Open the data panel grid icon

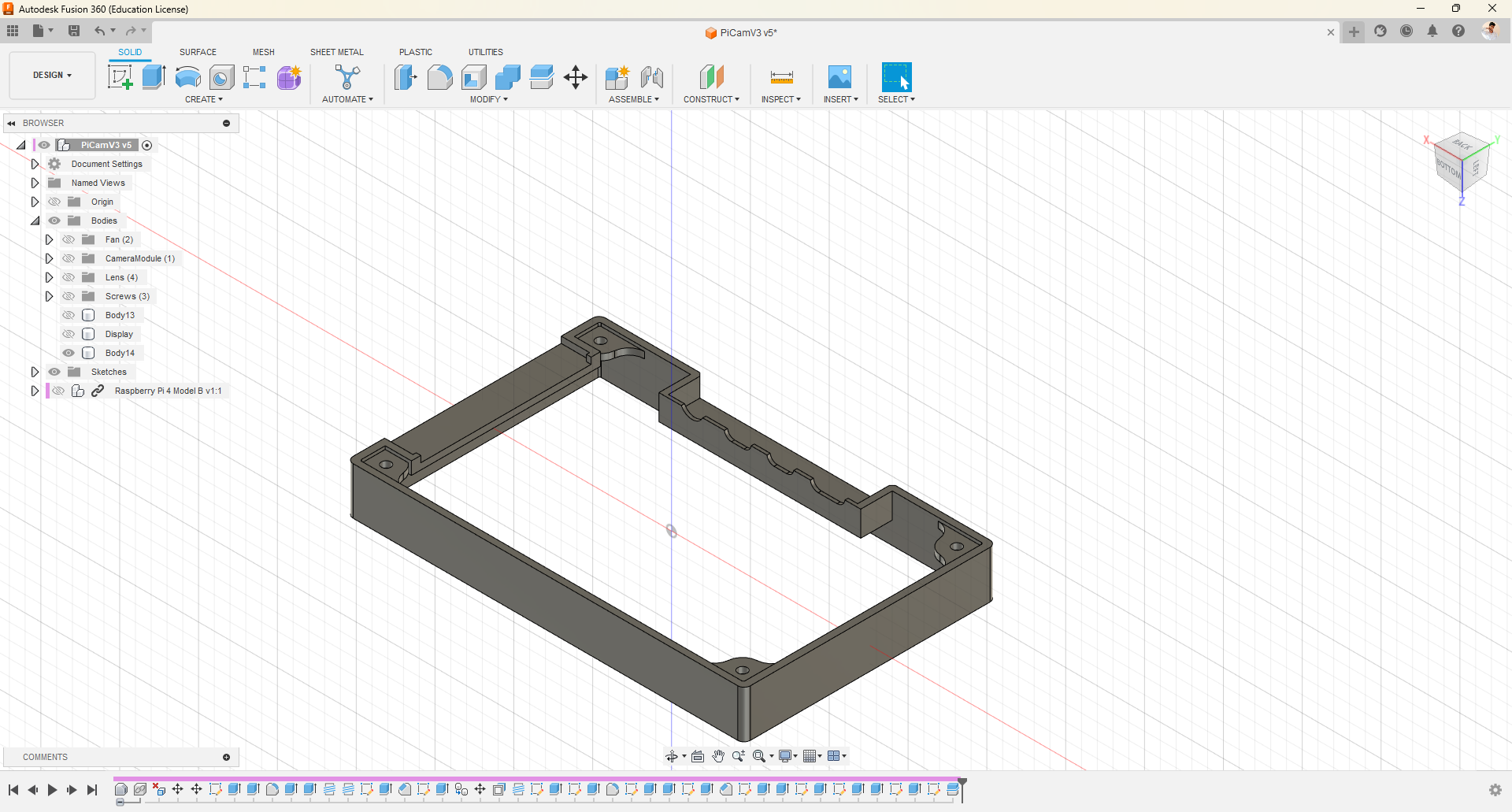click(13, 31)
